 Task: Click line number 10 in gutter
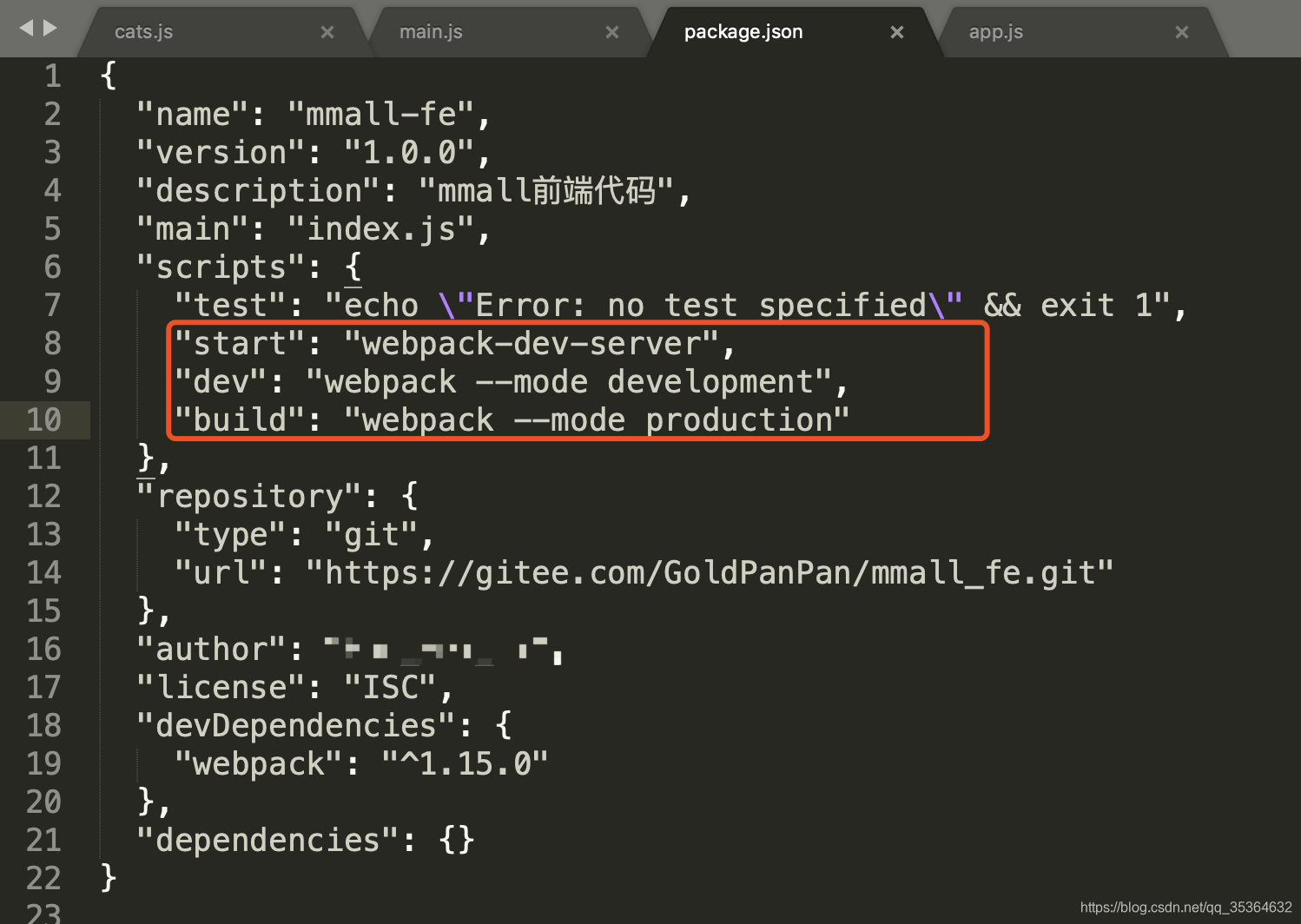[44, 419]
